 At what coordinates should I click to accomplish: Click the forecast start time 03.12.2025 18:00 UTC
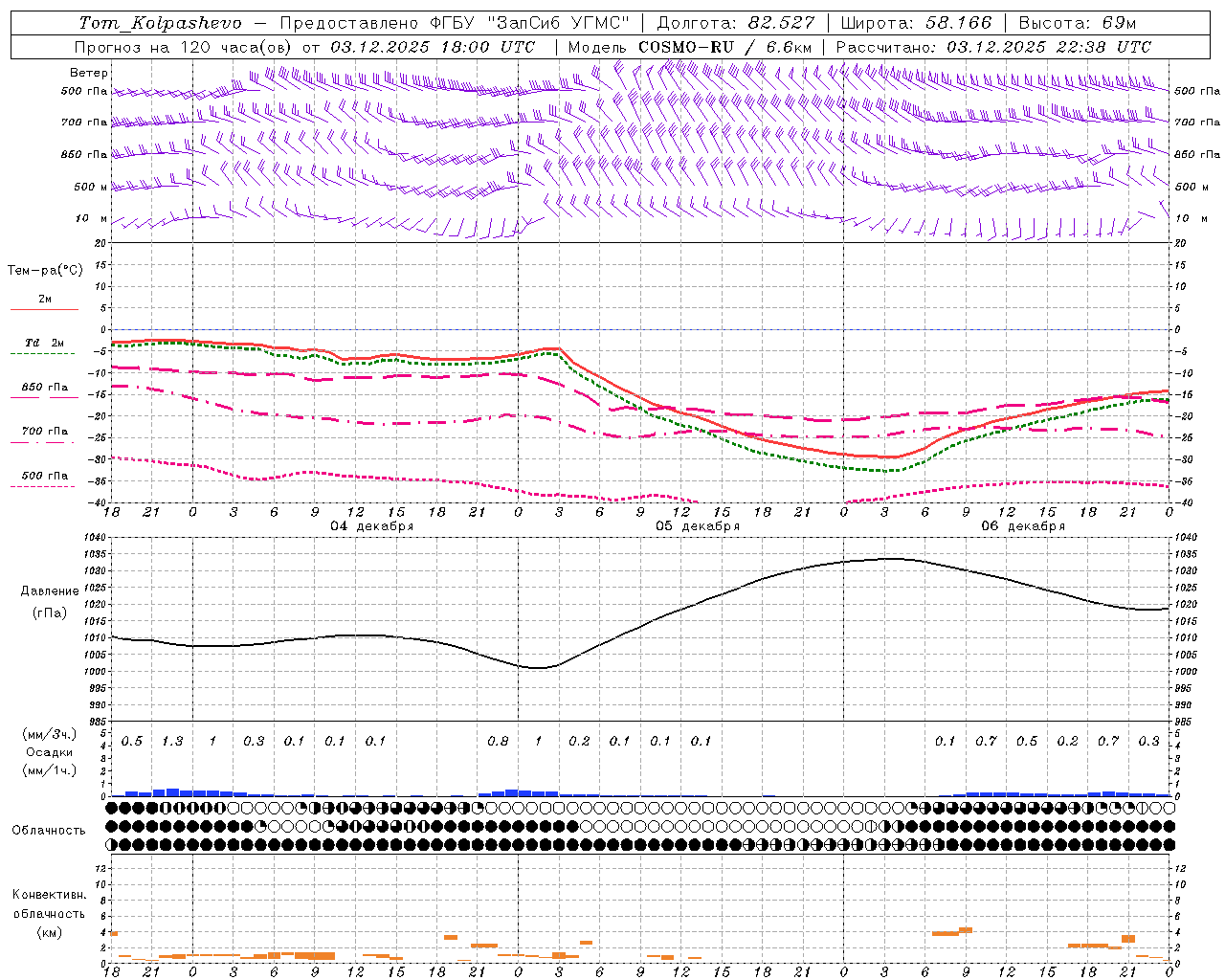click(433, 47)
